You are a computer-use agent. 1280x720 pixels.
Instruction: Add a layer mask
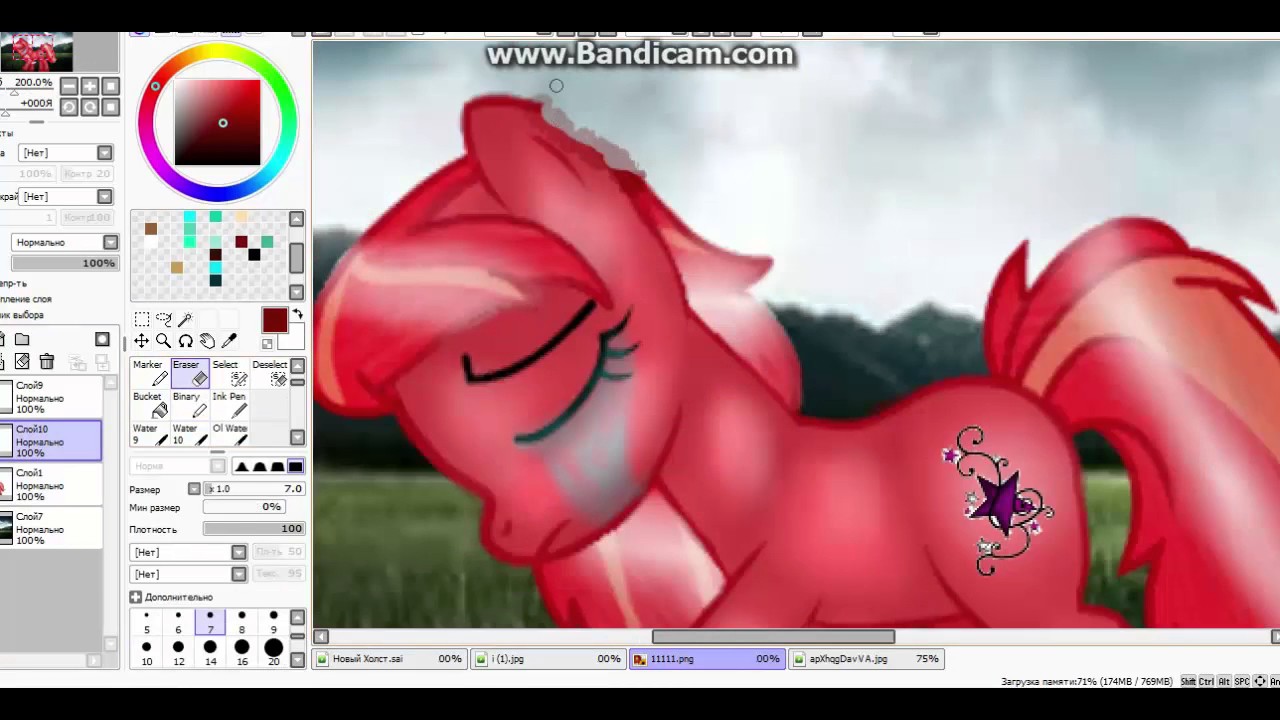102,340
